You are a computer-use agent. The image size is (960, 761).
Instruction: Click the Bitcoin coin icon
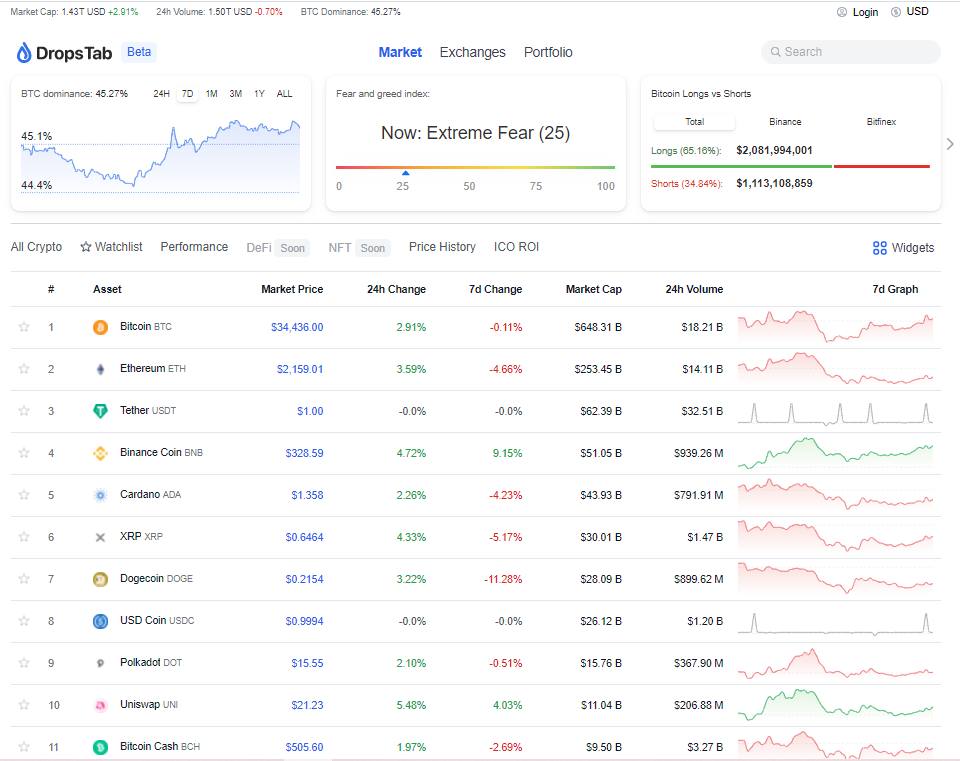click(100, 328)
